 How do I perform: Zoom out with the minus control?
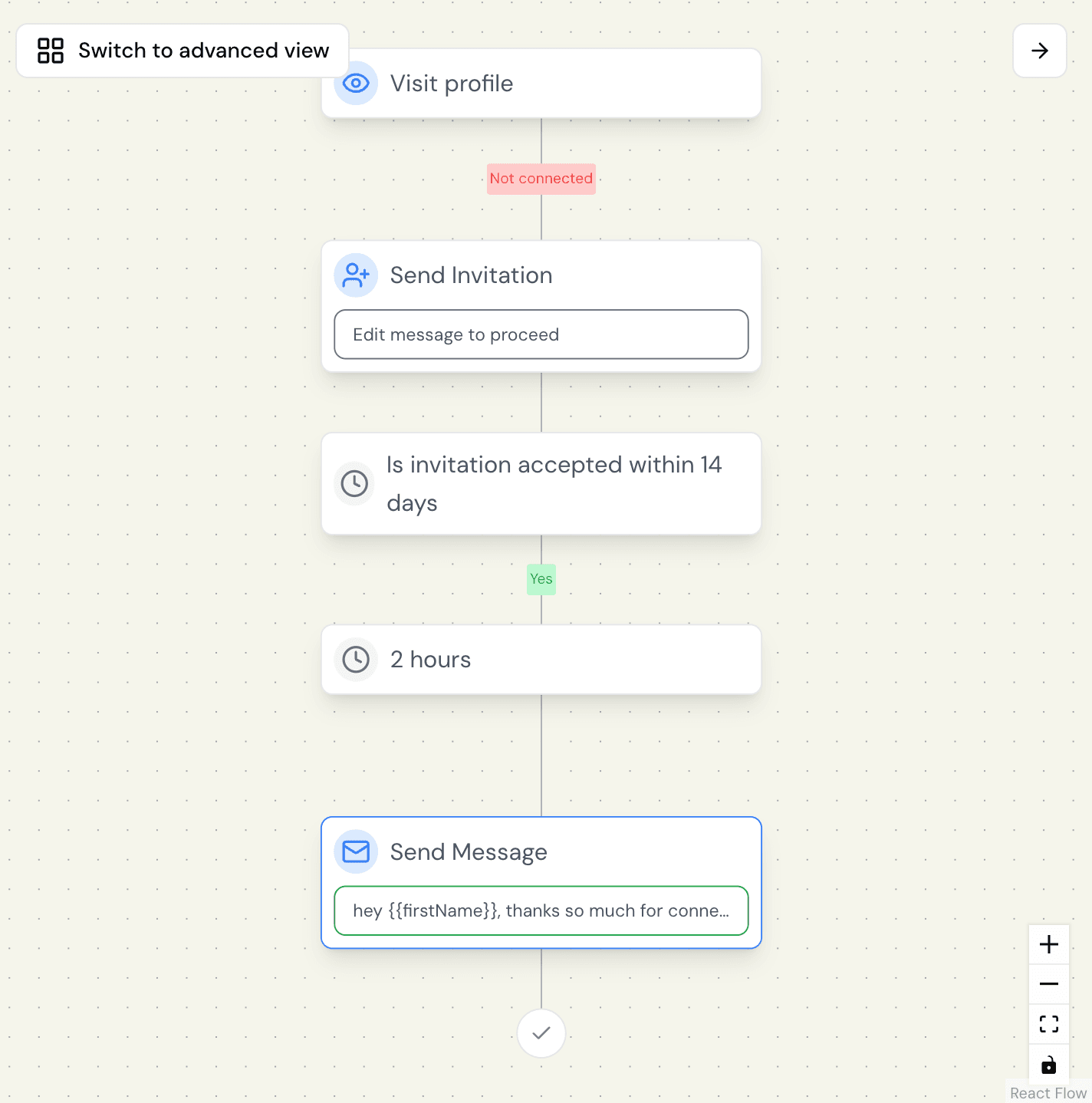pos(1048,984)
